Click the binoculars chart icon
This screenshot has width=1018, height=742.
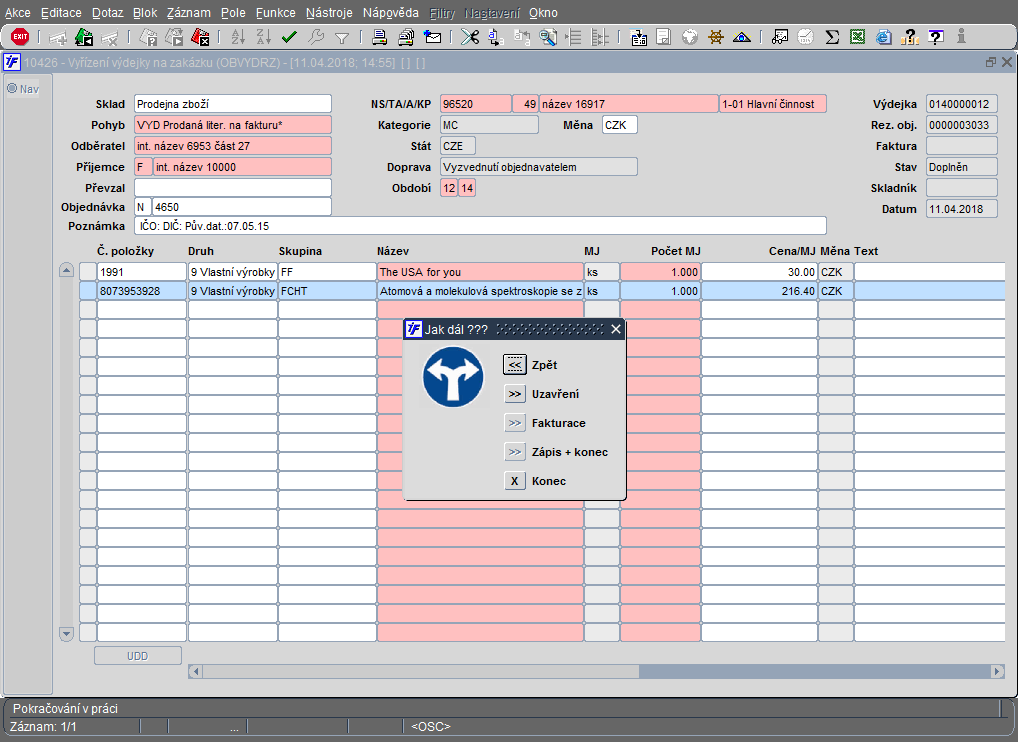coord(780,37)
